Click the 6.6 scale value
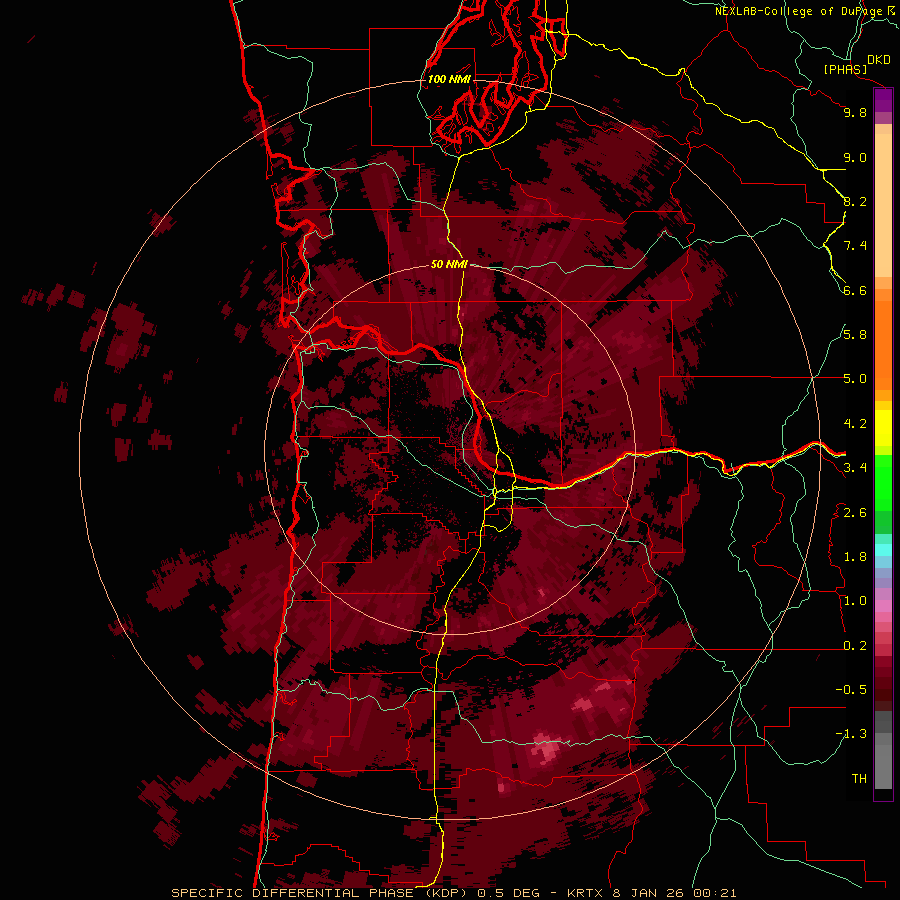 coord(855,290)
